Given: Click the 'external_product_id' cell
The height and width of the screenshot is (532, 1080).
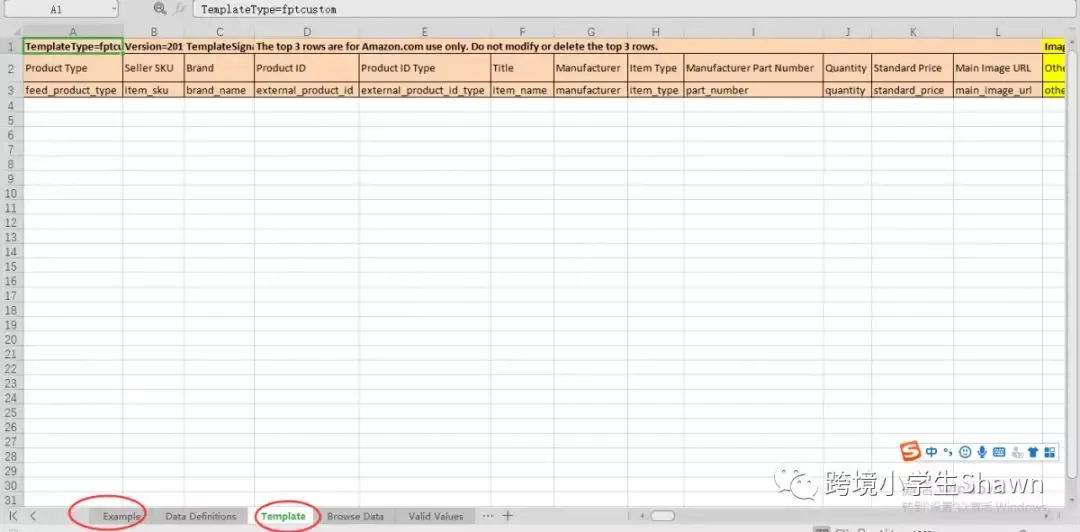Looking at the screenshot, I should (307, 90).
